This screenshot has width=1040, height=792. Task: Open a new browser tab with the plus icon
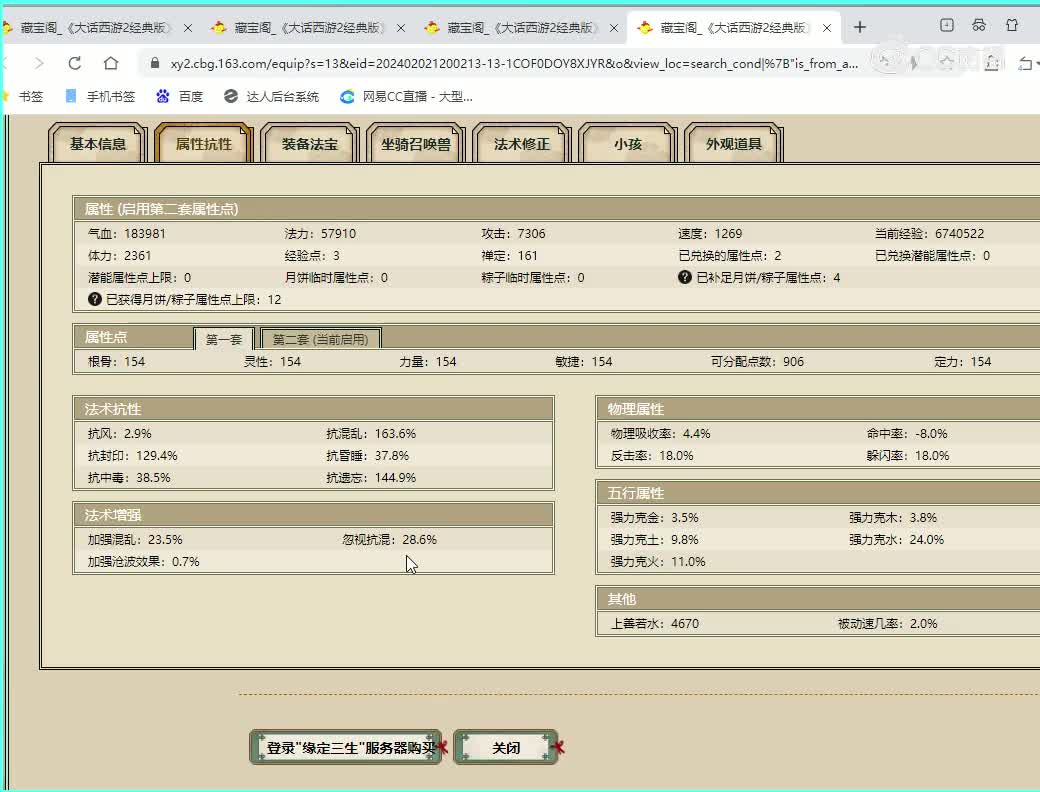[x=860, y=27]
